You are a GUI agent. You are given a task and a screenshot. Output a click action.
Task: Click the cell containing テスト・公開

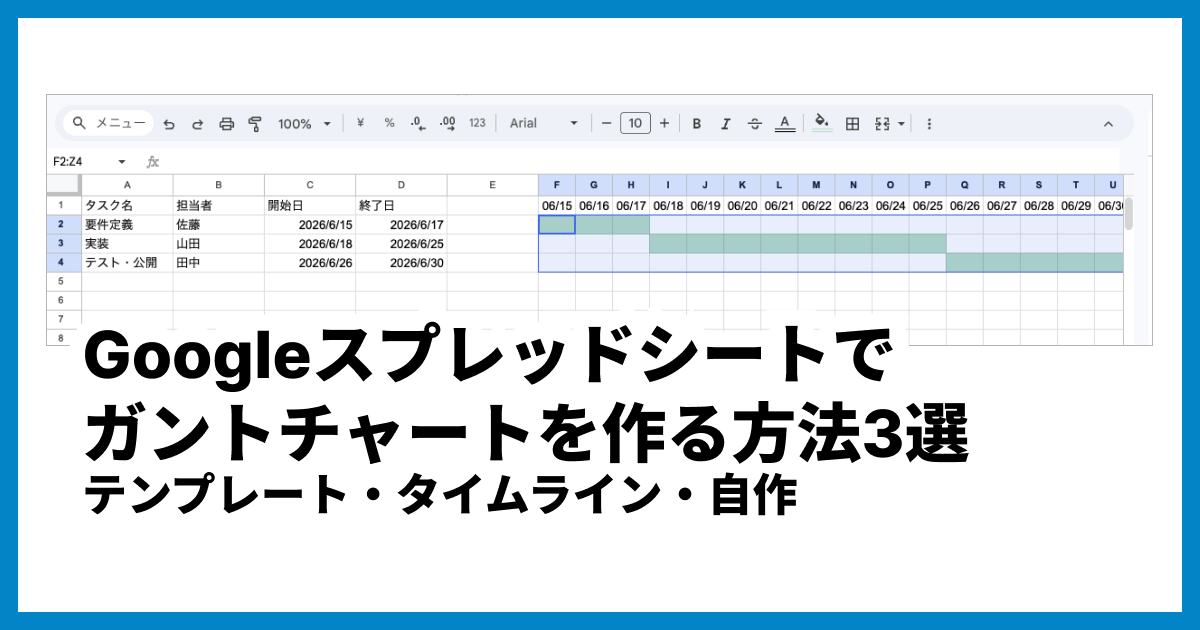point(127,262)
